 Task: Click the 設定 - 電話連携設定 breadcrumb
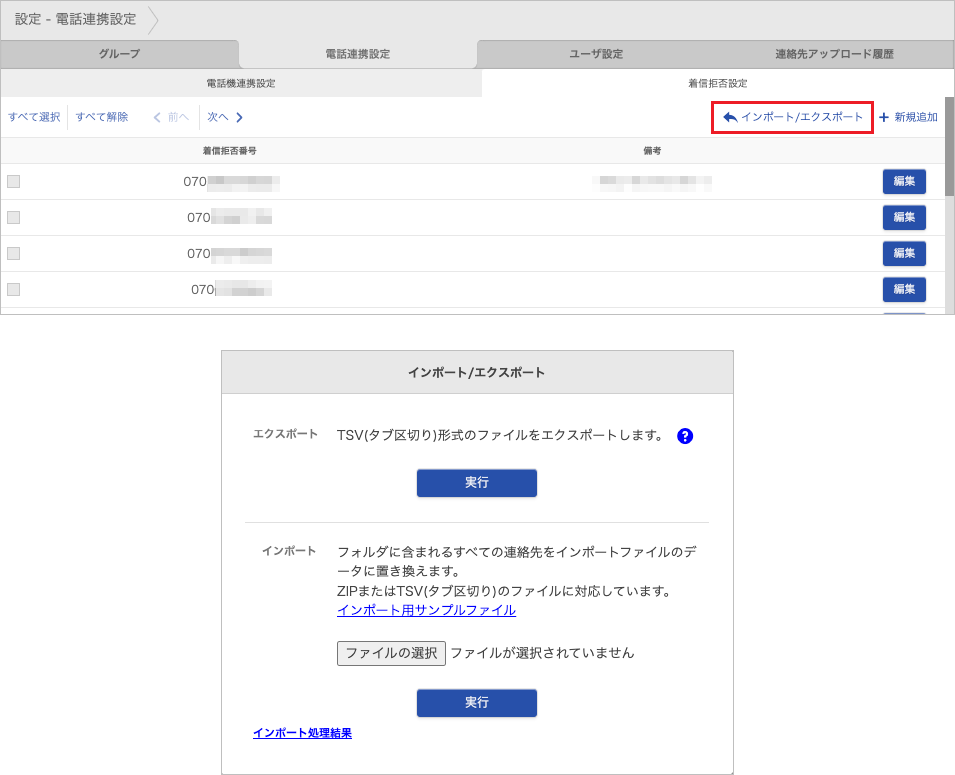76,19
